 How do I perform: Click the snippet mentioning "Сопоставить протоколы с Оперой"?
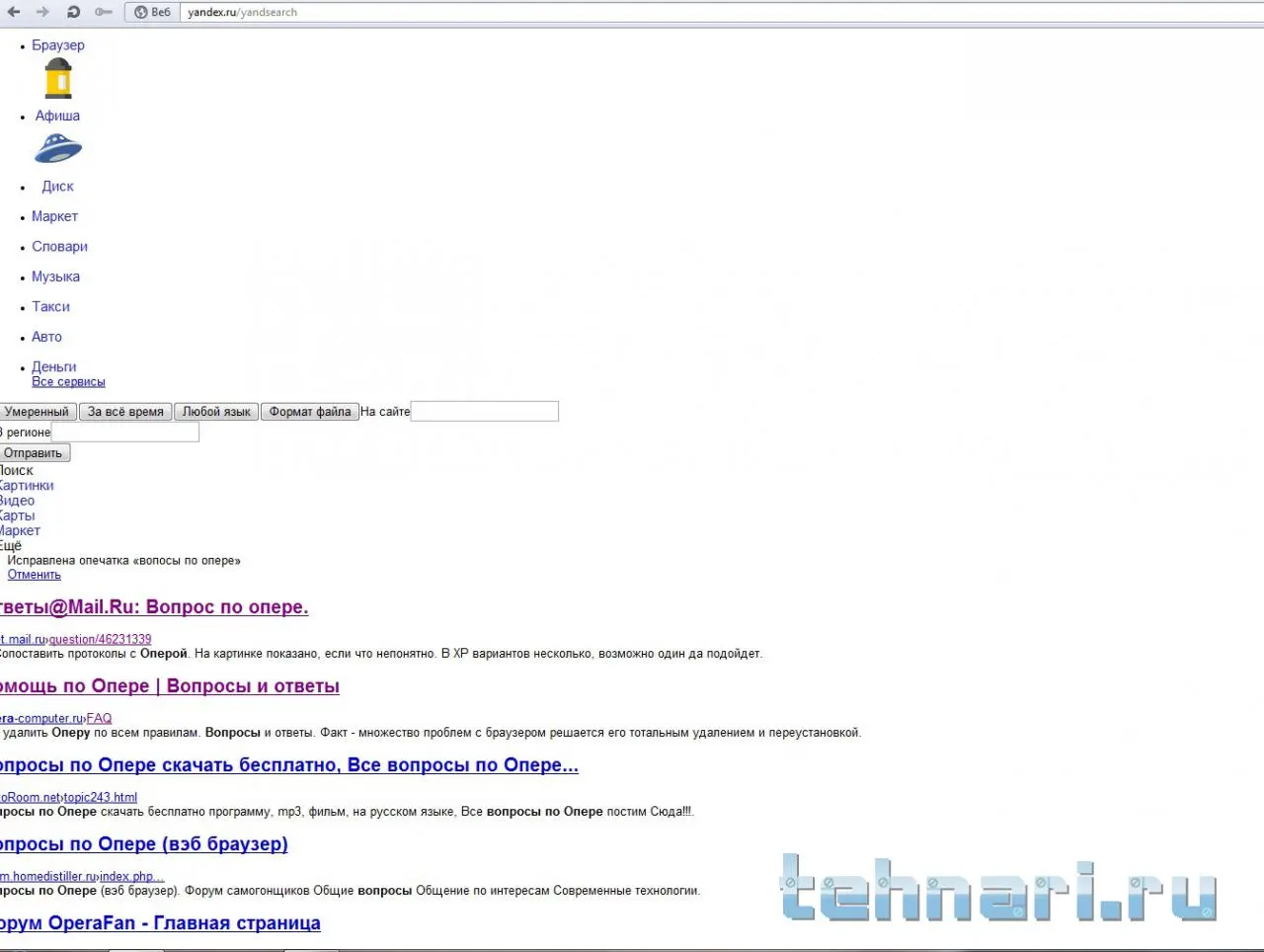(381, 654)
